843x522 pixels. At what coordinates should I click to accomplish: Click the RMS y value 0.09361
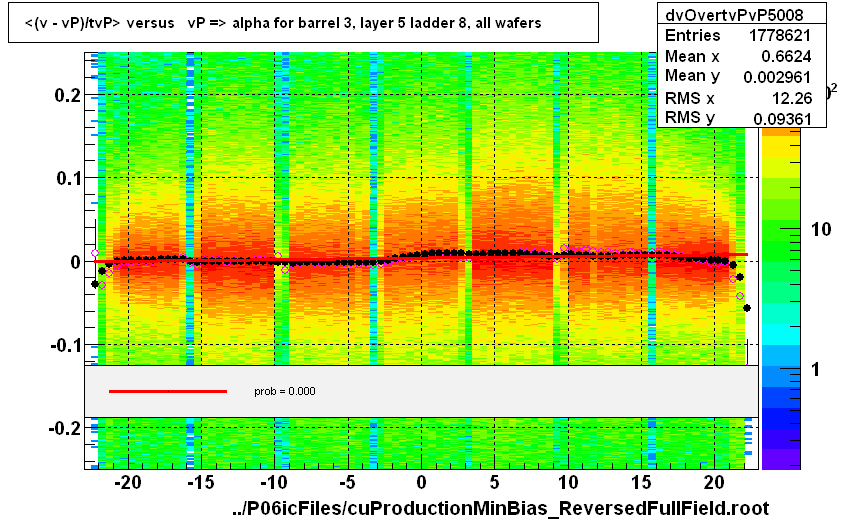pyautogui.click(x=782, y=119)
